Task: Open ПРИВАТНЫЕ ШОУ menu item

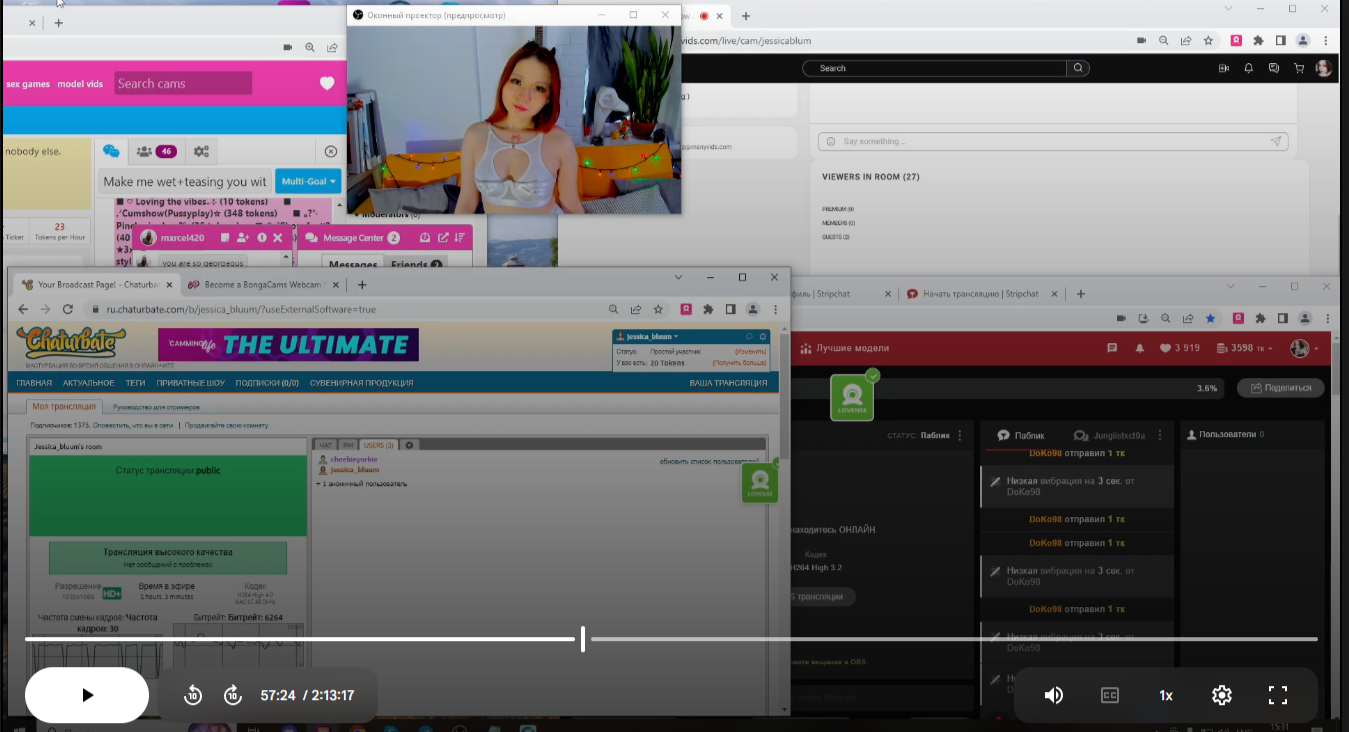Action: tap(189, 383)
